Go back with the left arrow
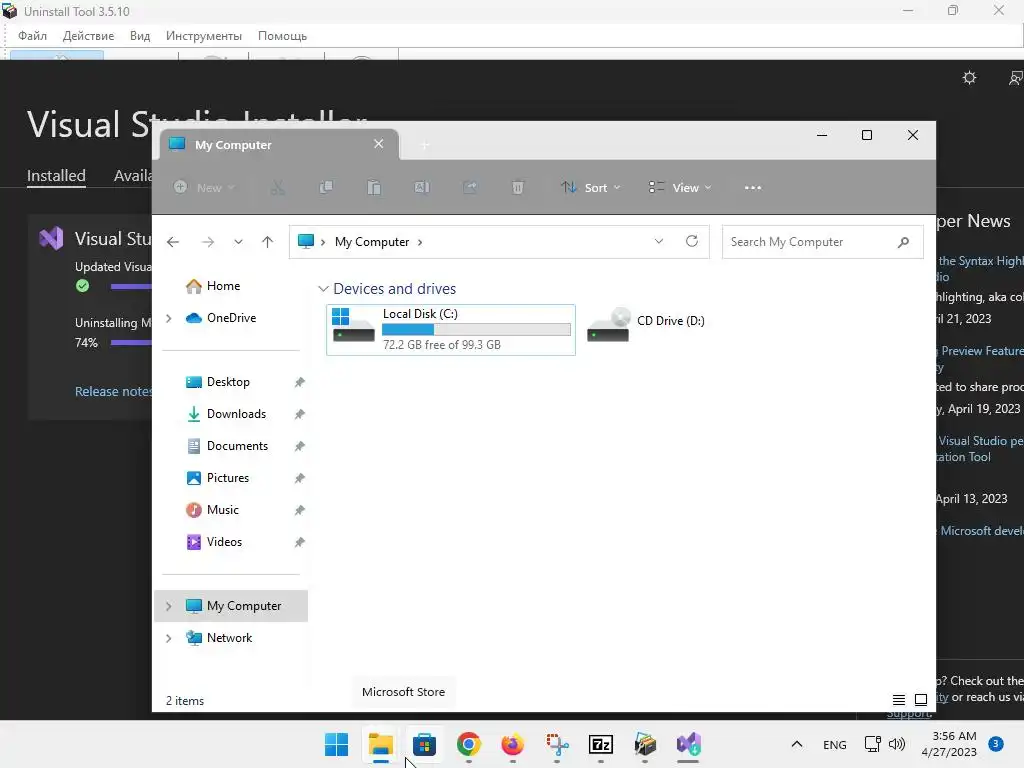The height and width of the screenshot is (768, 1024). [x=172, y=242]
